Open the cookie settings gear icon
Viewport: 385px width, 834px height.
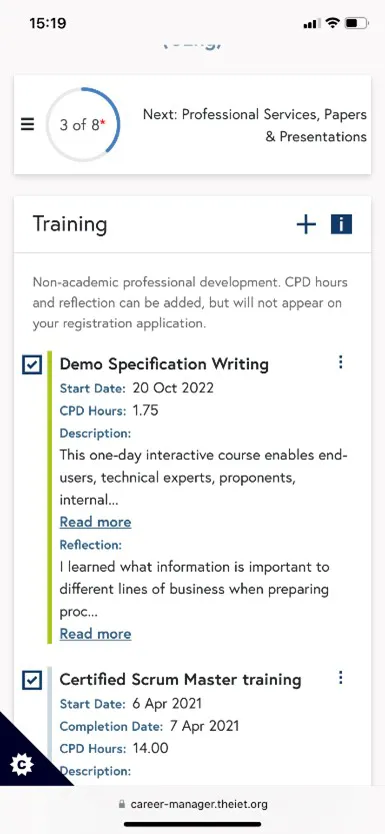[x=22, y=764]
